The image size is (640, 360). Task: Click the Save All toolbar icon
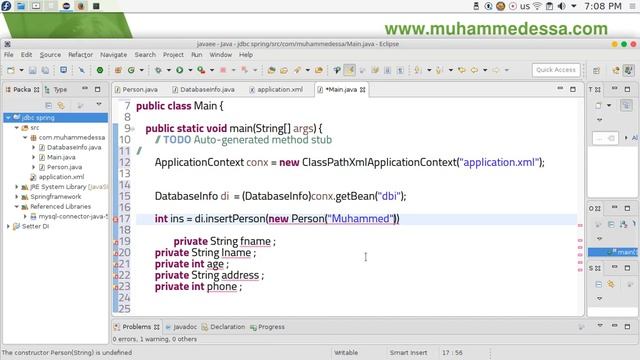click(x=45, y=70)
